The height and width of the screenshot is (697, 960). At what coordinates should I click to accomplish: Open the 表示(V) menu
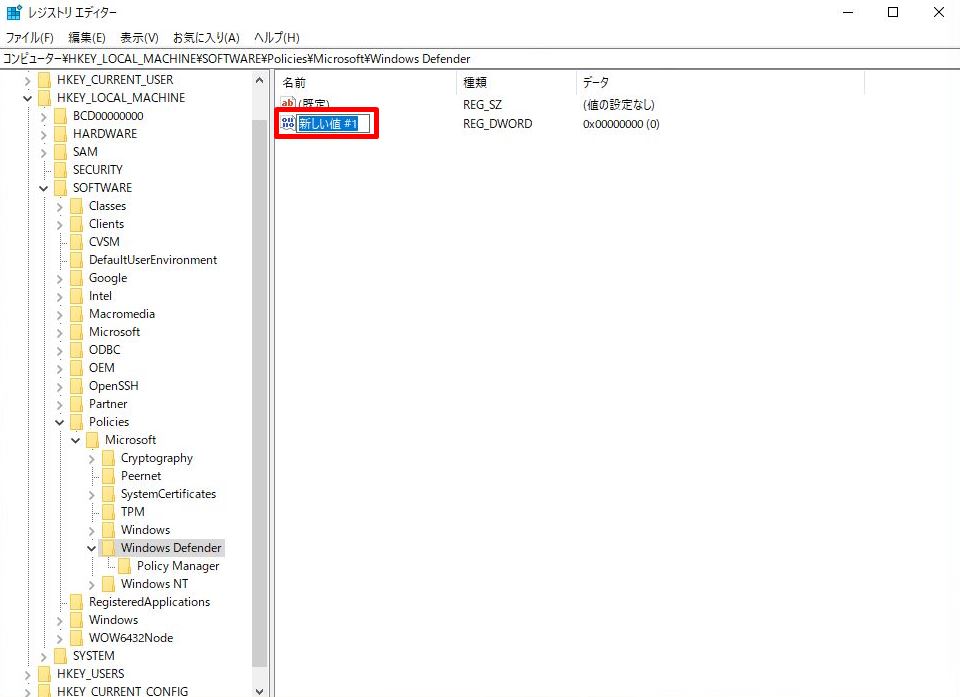pyautogui.click(x=140, y=37)
